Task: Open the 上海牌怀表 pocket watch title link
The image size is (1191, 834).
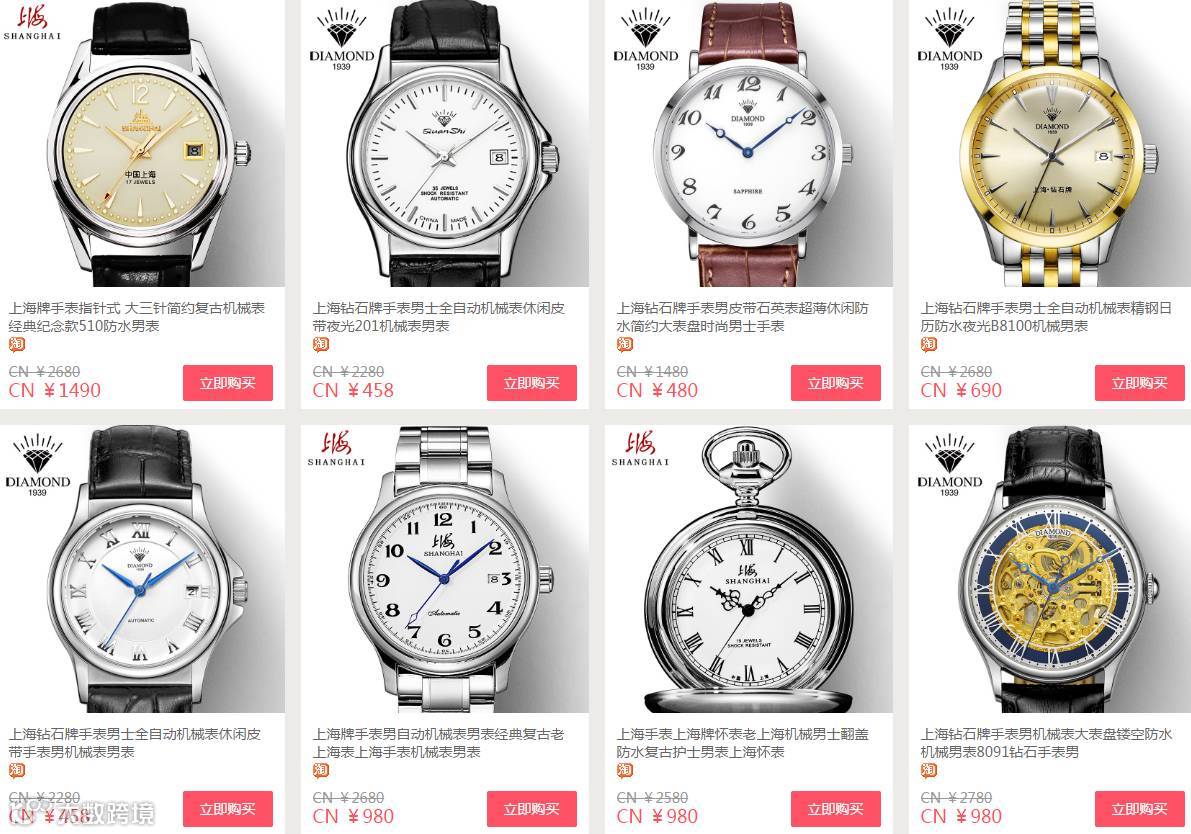Action: [x=743, y=744]
